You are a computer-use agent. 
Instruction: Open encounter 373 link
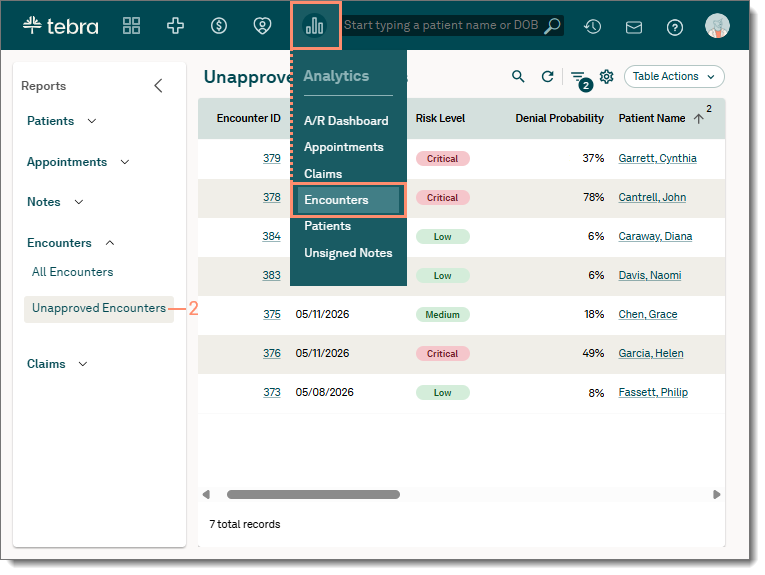[272, 392]
